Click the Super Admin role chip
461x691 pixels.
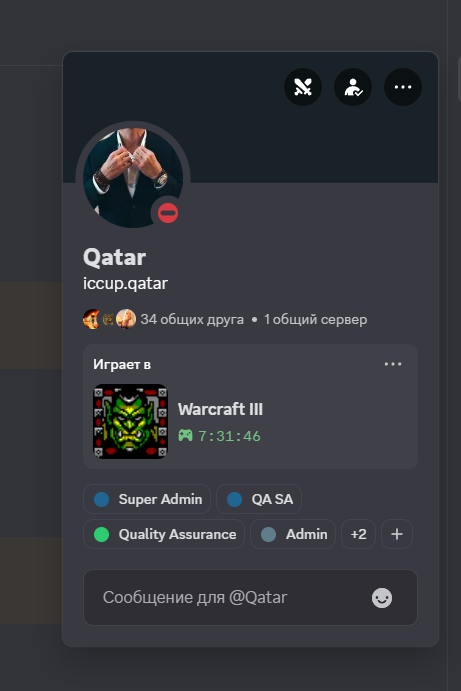[147, 499]
